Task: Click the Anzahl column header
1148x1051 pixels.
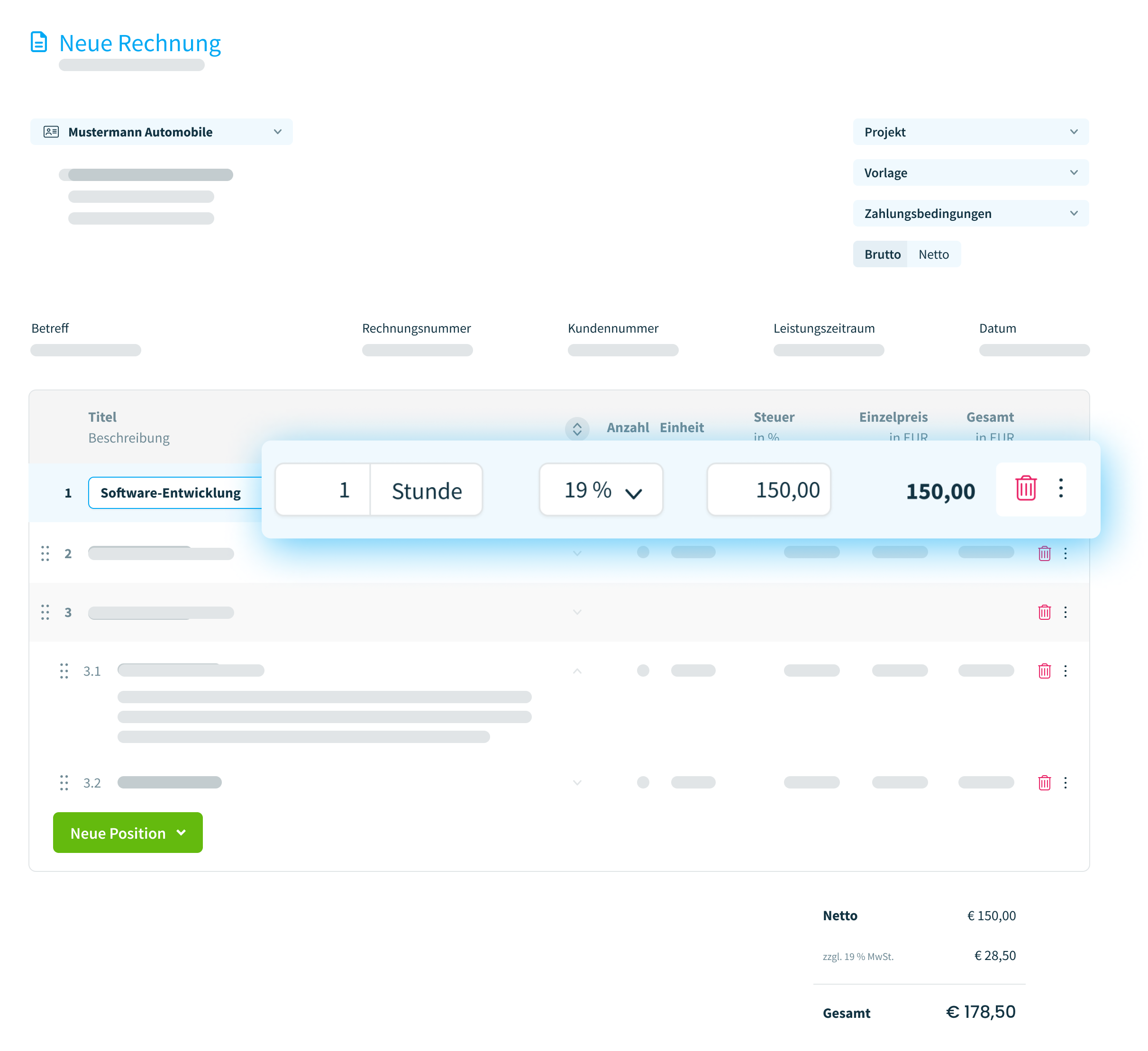Action: pyautogui.click(x=628, y=427)
